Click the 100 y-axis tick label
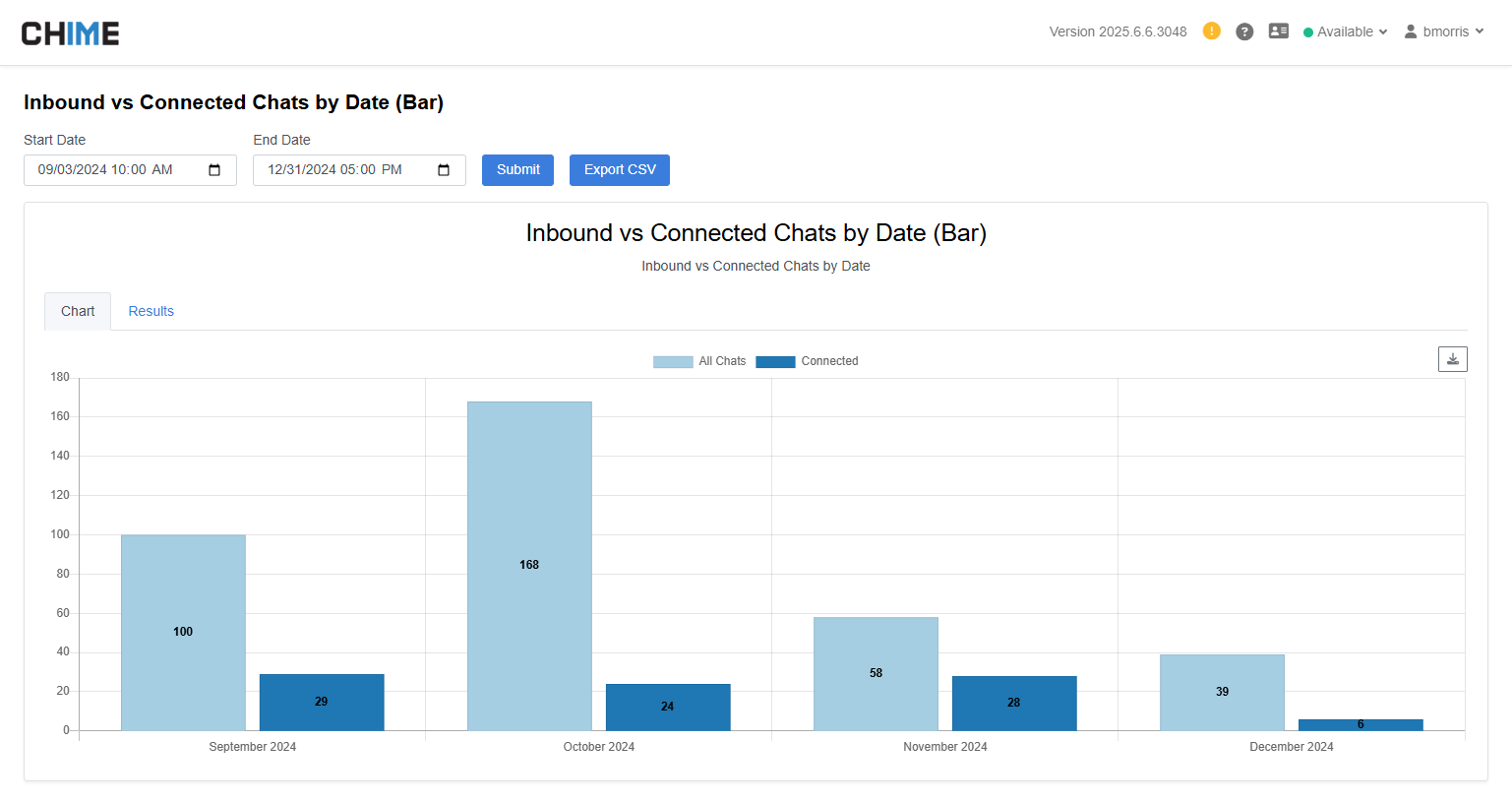 click(x=60, y=534)
